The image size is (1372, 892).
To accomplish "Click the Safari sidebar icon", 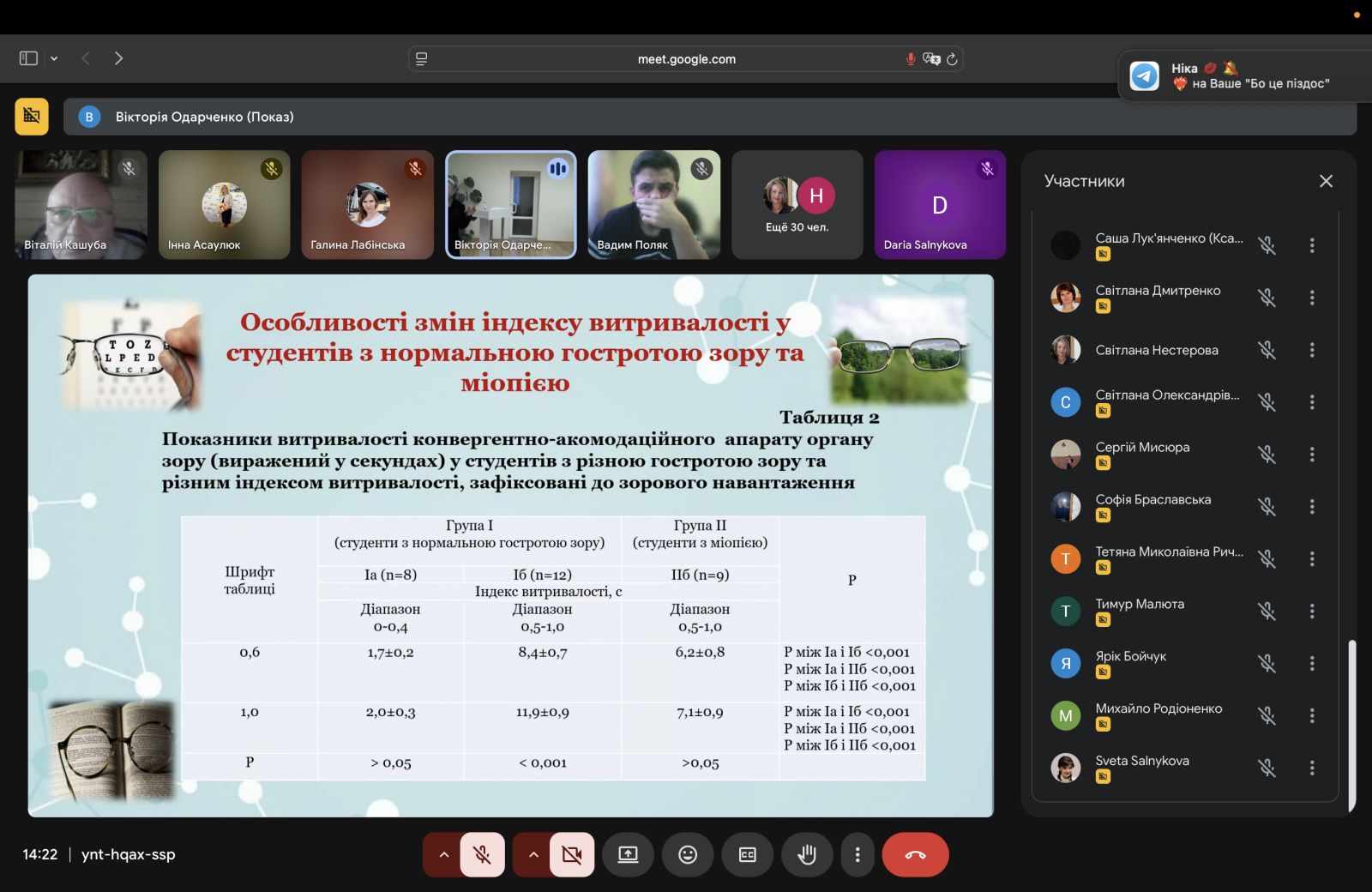I will [x=28, y=58].
